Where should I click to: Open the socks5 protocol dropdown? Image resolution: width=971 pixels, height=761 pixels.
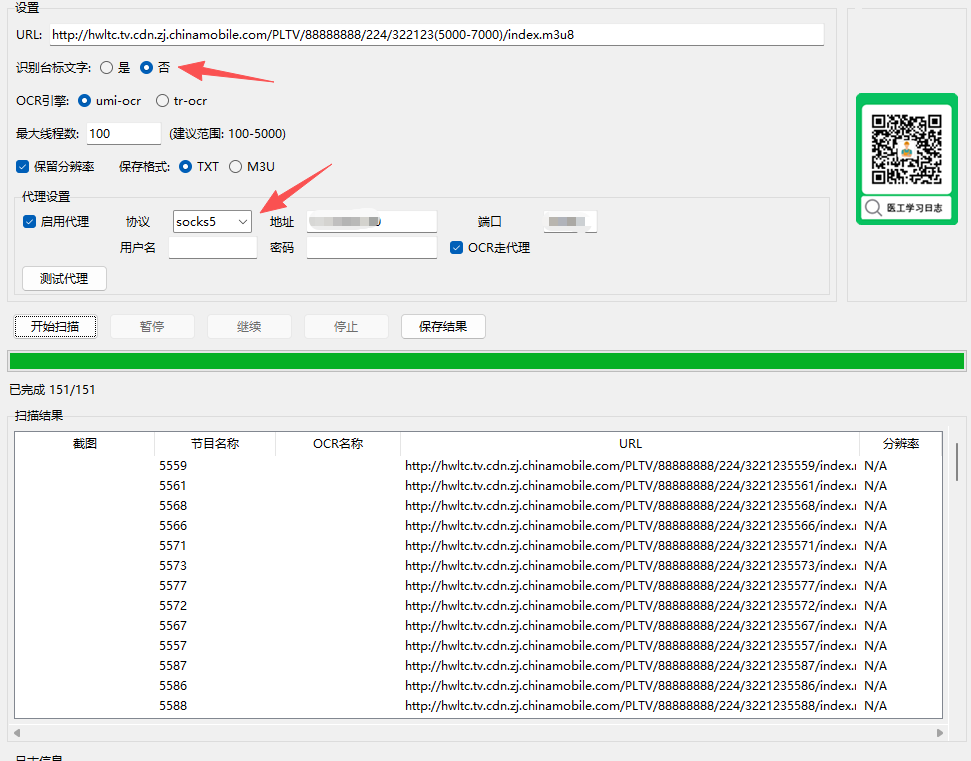pos(212,222)
